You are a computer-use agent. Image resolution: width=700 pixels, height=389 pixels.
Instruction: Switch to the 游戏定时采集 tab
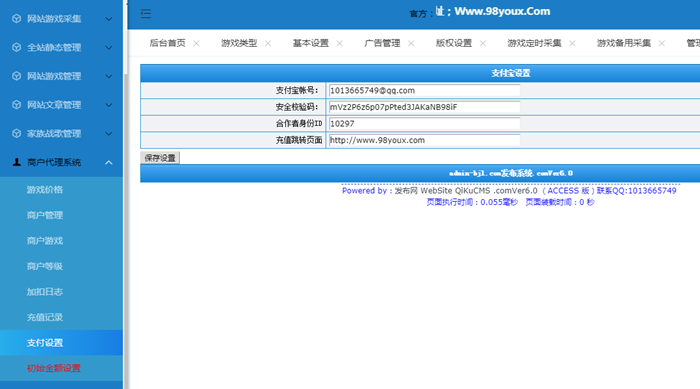pyautogui.click(x=534, y=43)
